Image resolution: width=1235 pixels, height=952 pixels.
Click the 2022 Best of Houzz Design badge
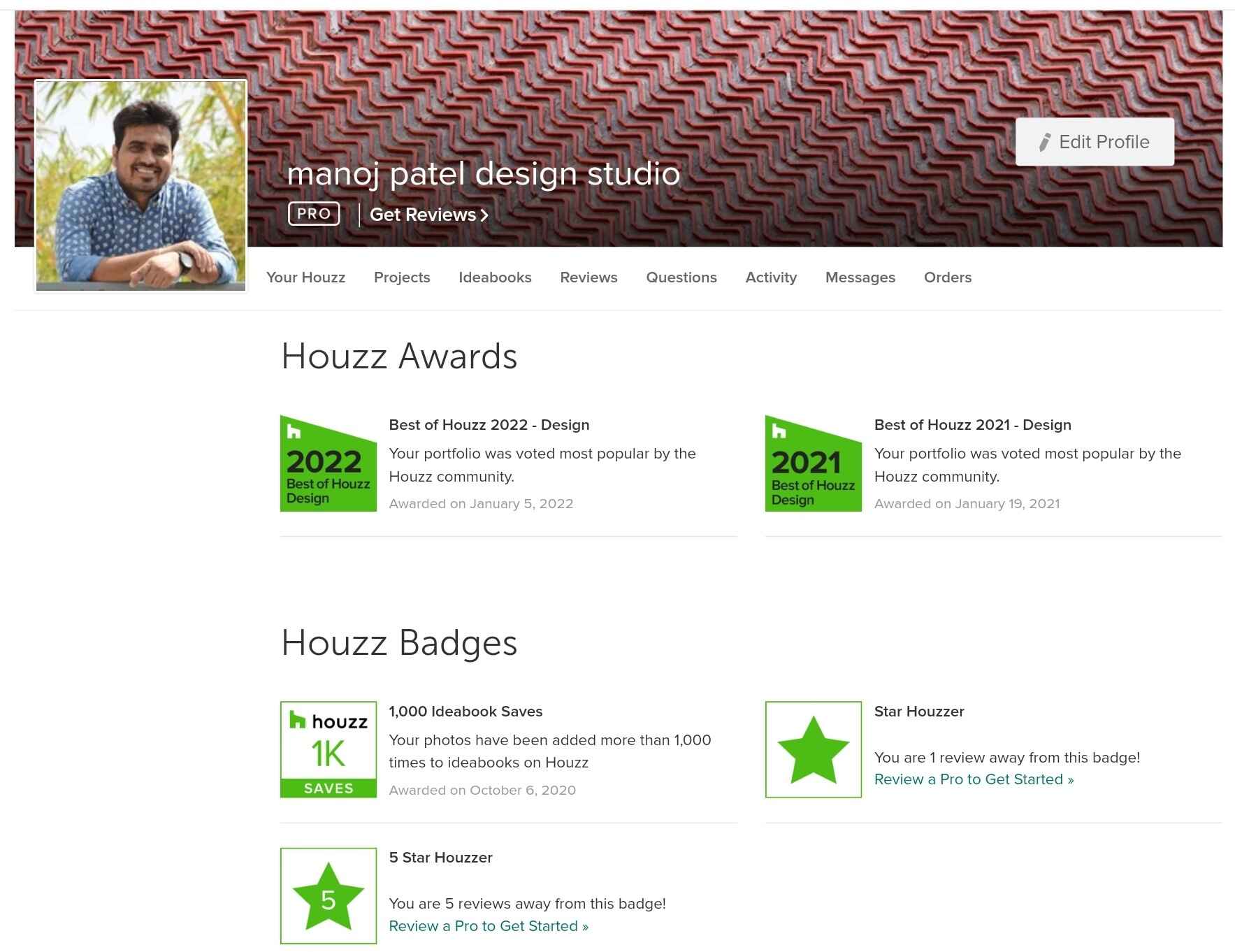328,463
